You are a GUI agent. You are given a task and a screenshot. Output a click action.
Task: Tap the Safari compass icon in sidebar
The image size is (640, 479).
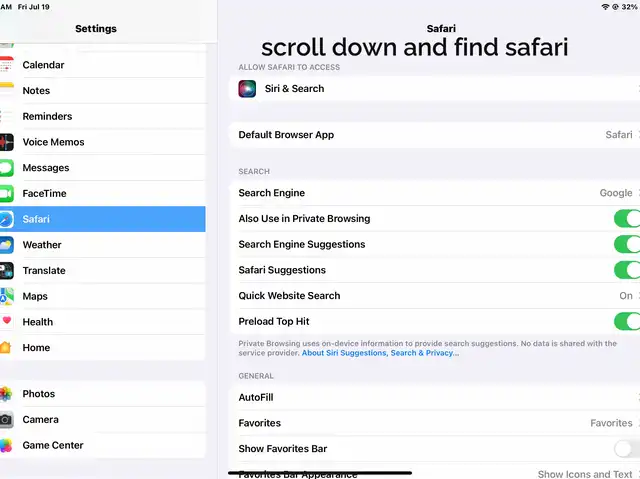click(x=6, y=219)
